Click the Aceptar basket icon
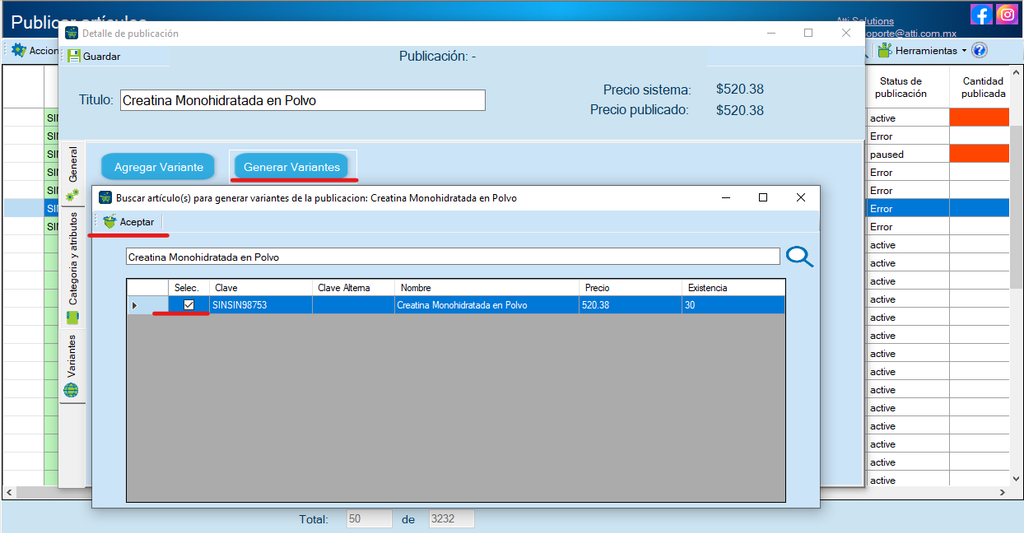Viewport: 1024px width, 533px height. pos(110,222)
